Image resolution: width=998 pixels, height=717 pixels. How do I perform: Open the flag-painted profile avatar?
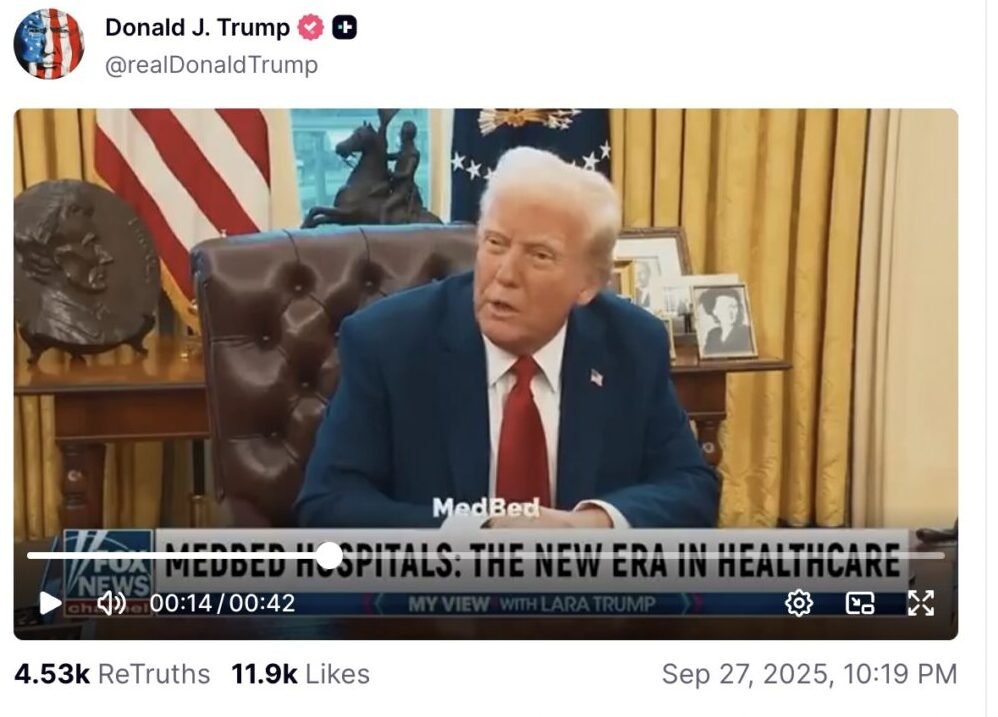[49, 43]
